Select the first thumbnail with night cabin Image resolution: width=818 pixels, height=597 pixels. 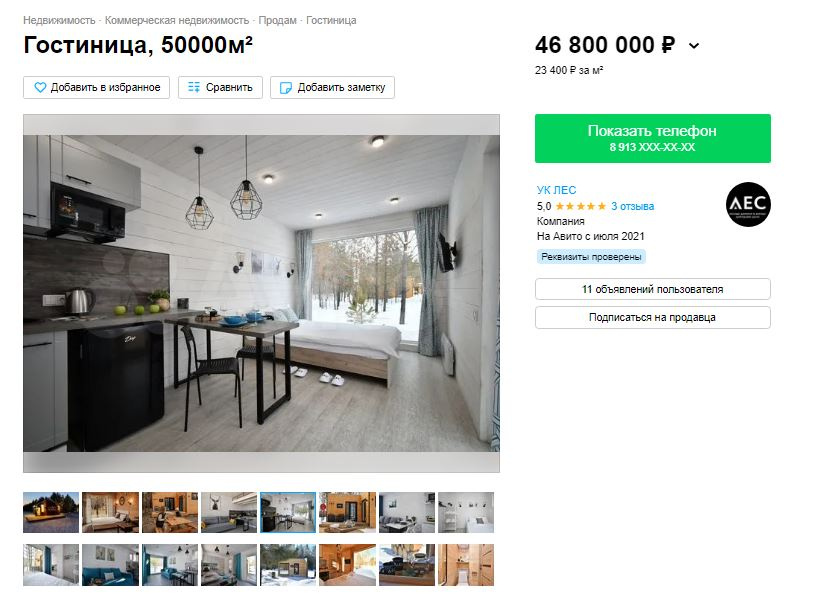[x=51, y=512]
